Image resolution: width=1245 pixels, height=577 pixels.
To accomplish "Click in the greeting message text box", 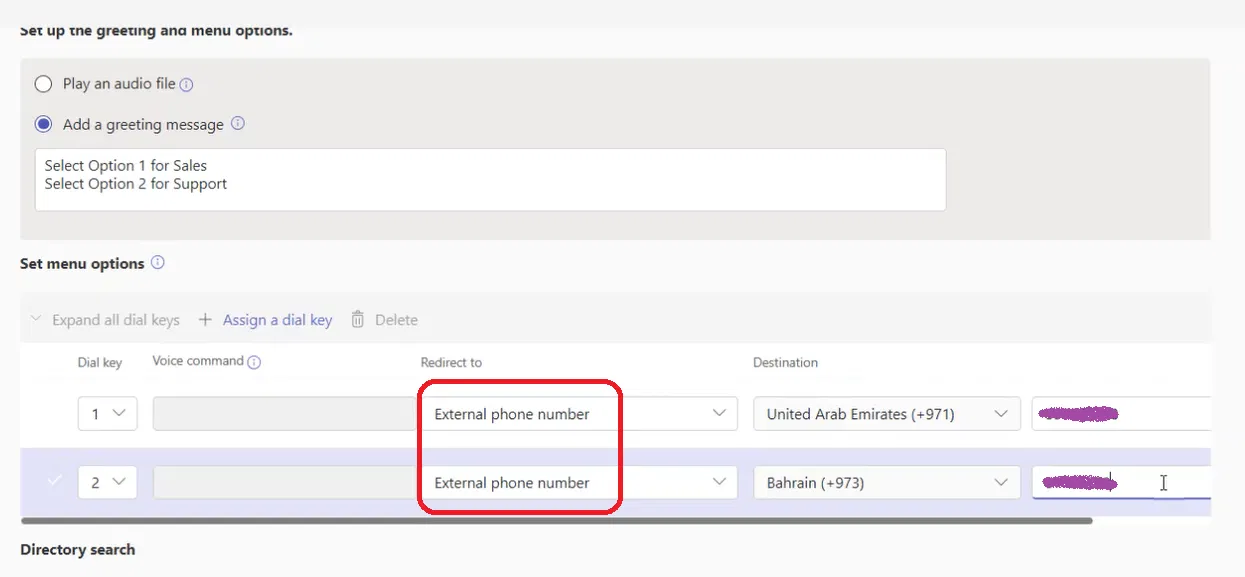I will tap(490, 180).
